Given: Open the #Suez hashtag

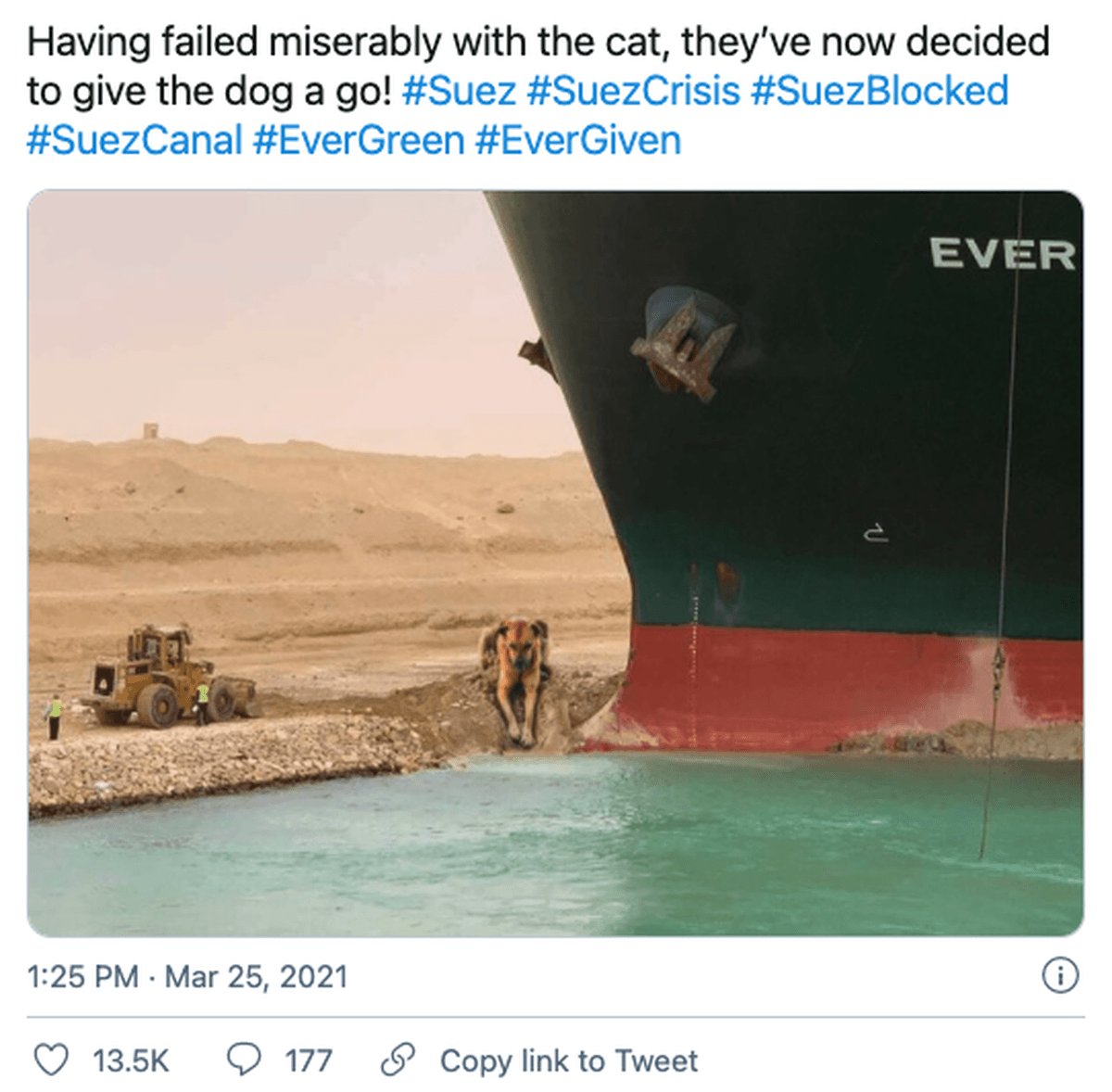Looking at the screenshot, I should pos(459,91).
